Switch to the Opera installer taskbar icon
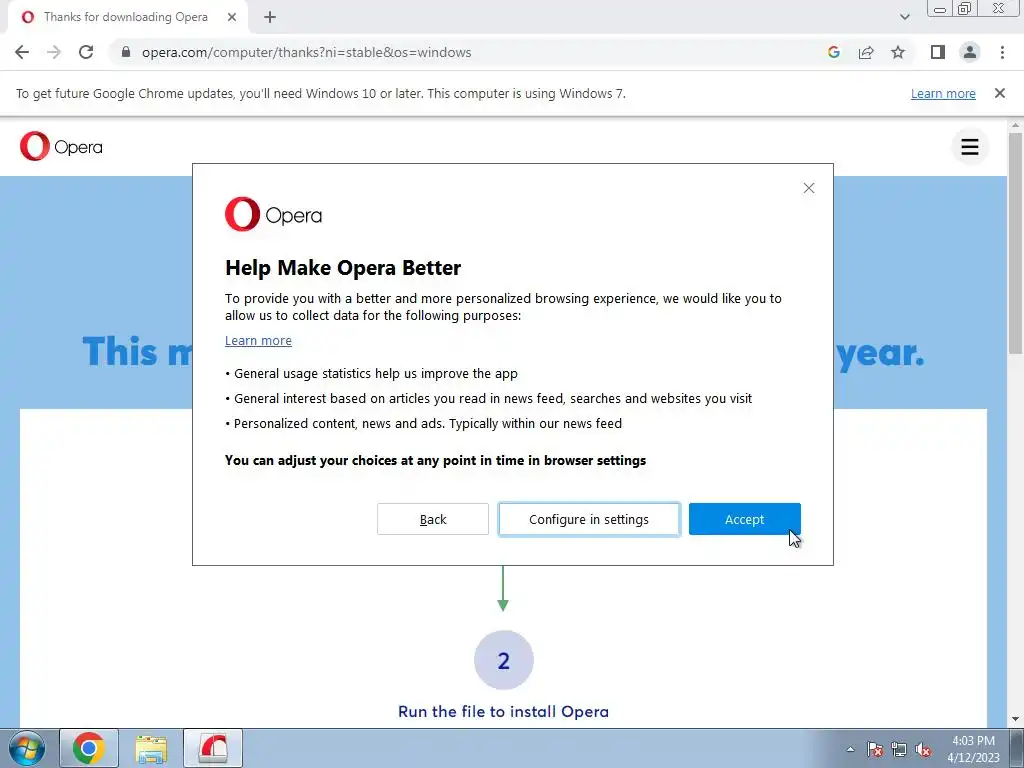This screenshot has width=1024, height=768. [x=213, y=748]
